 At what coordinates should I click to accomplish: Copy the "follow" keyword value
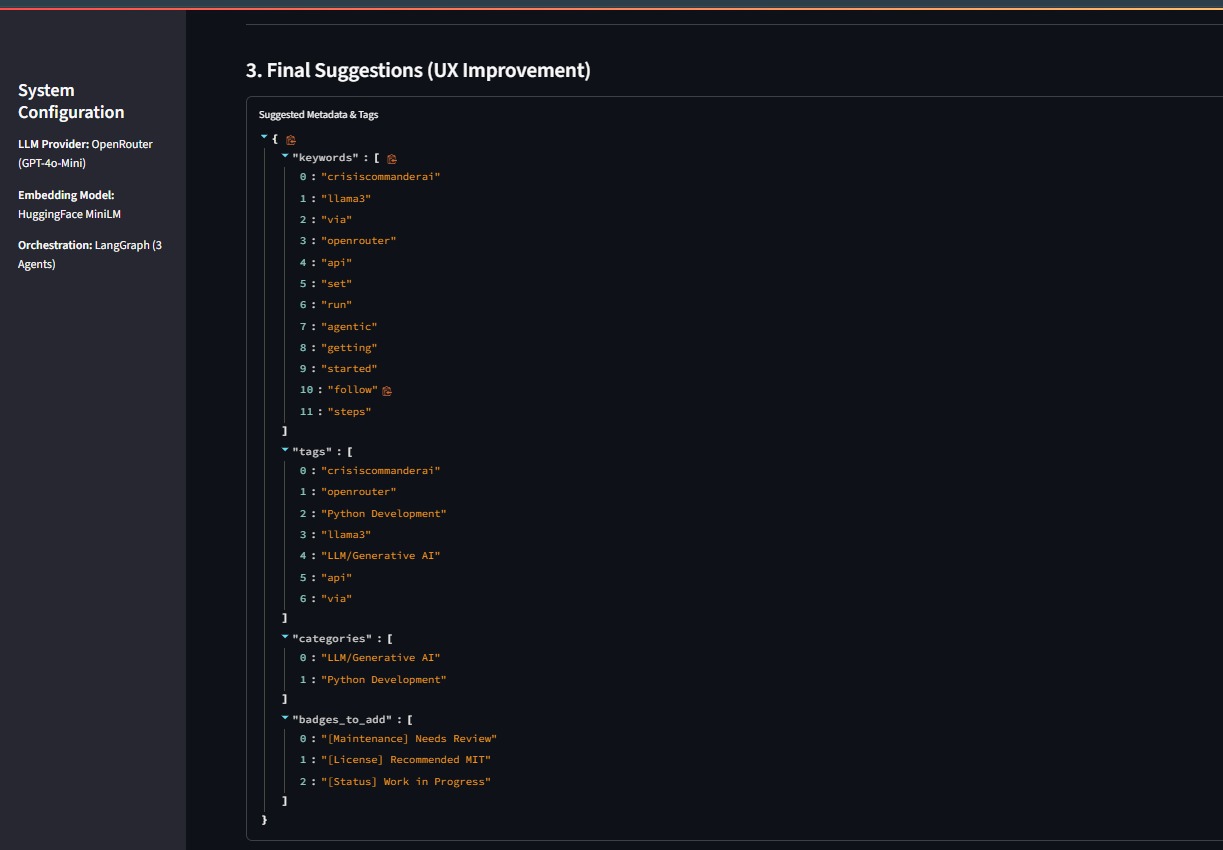click(x=386, y=390)
